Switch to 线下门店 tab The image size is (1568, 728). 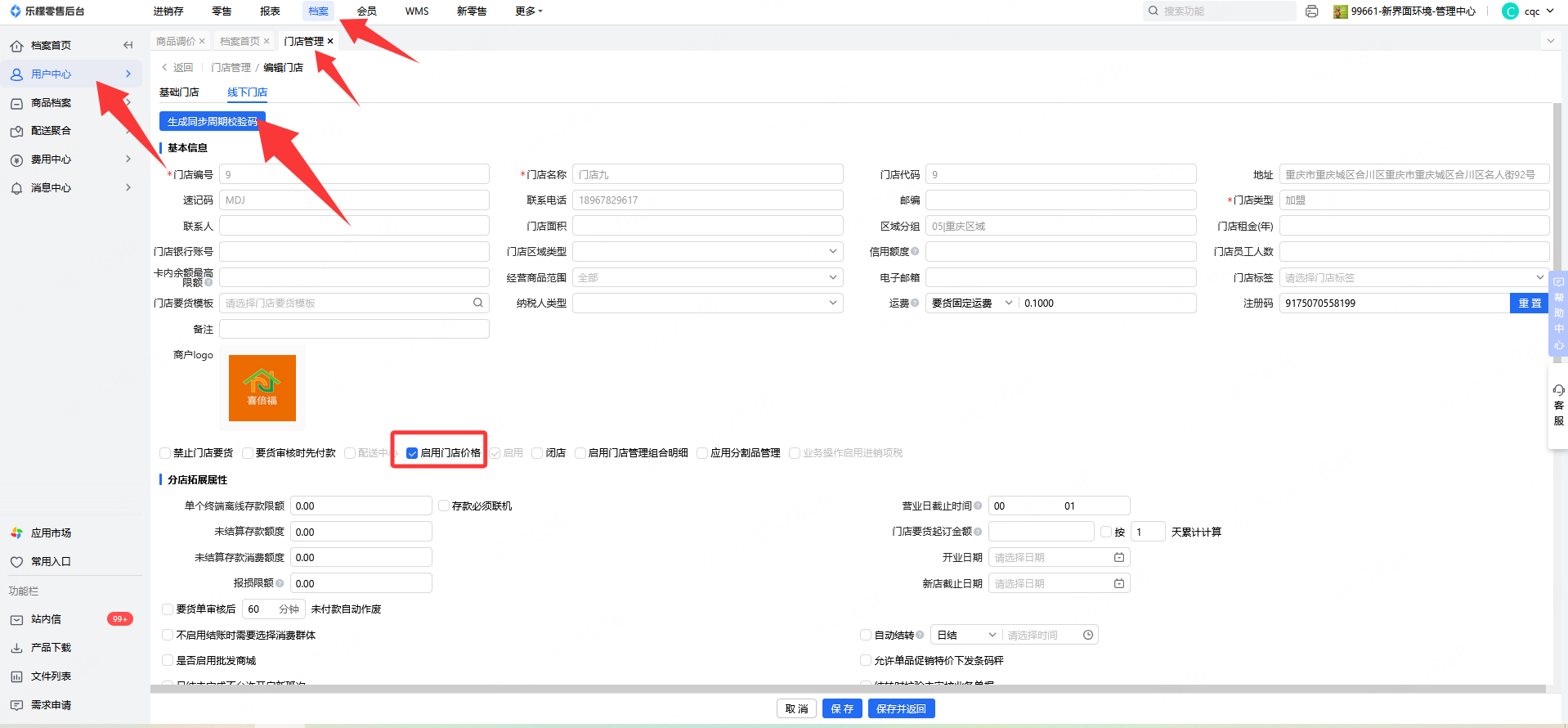pos(247,92)
